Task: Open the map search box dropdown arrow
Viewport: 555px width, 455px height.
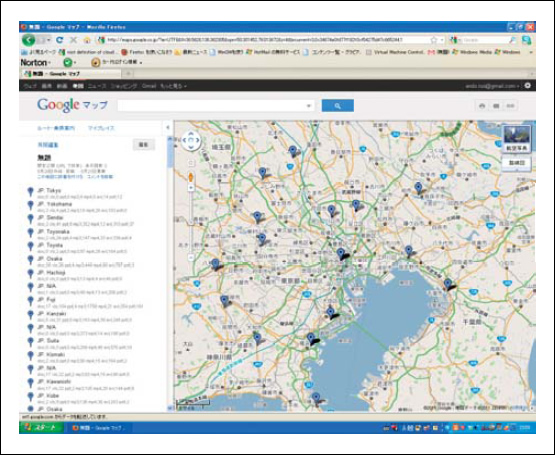Action: [309, 106]
